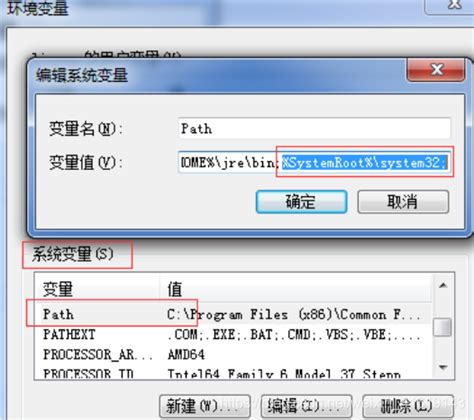Select the PROCESSOR_AR... variable row
The width and height of the screenshot is (474, 420).
tap(232, 354)
